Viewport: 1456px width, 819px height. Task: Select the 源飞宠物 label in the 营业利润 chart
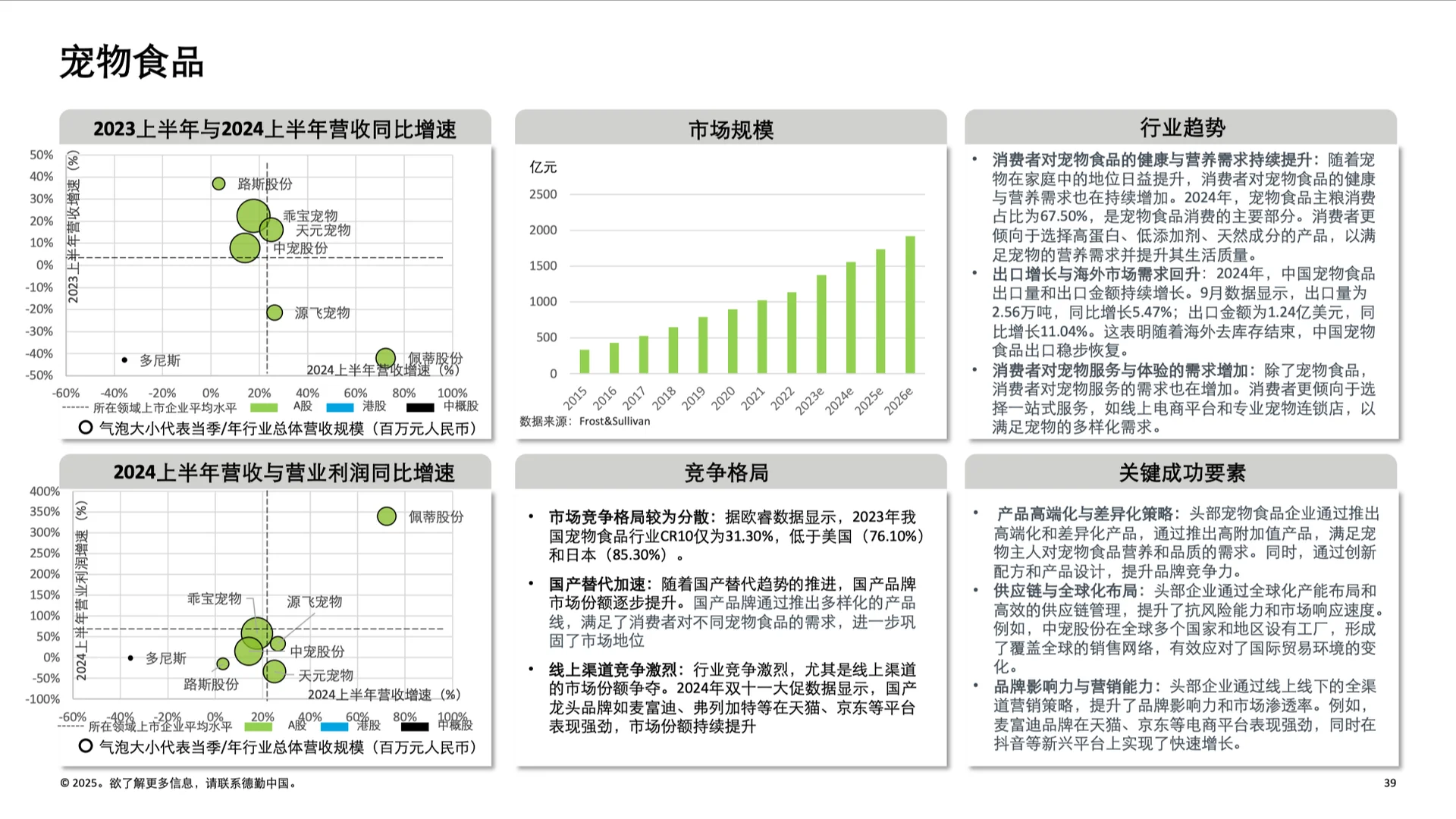pos(315,601)
